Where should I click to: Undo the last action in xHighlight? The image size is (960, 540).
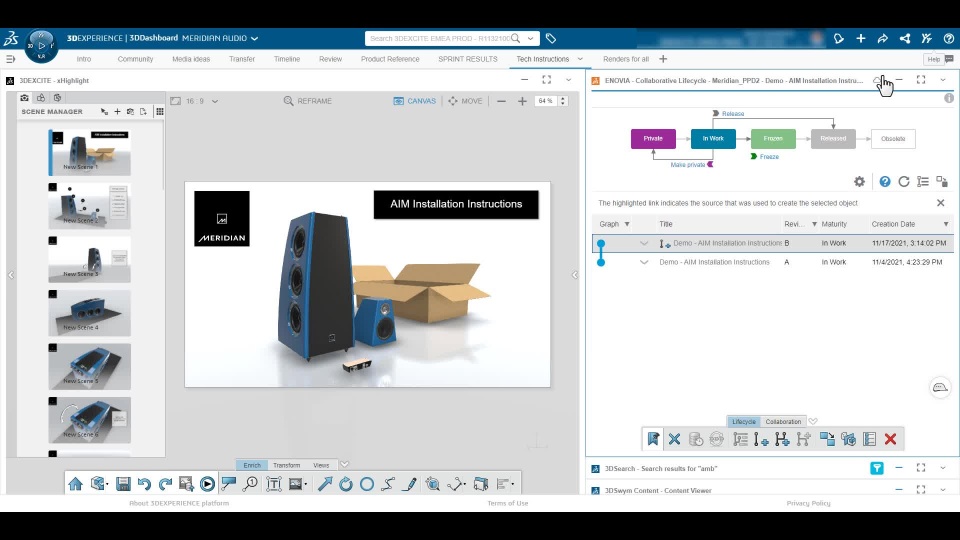click(x=144, y=484)
